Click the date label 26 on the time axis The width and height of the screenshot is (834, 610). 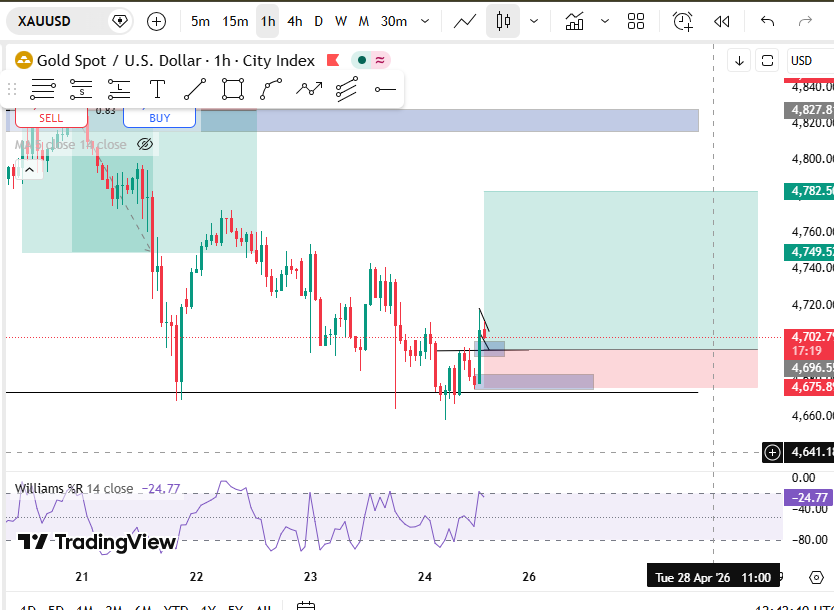click(x=529, y=577)
